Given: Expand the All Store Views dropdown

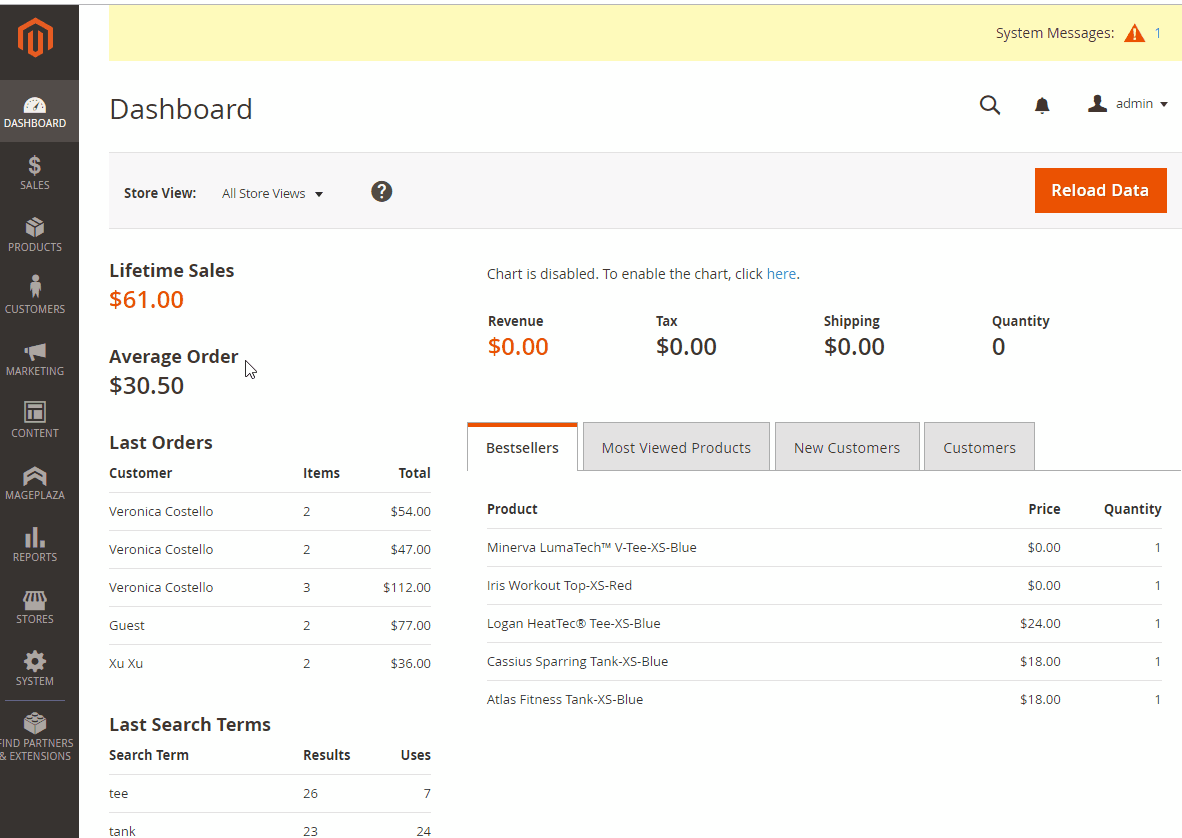Looking at the screenshot, I should tap(272, 194).
